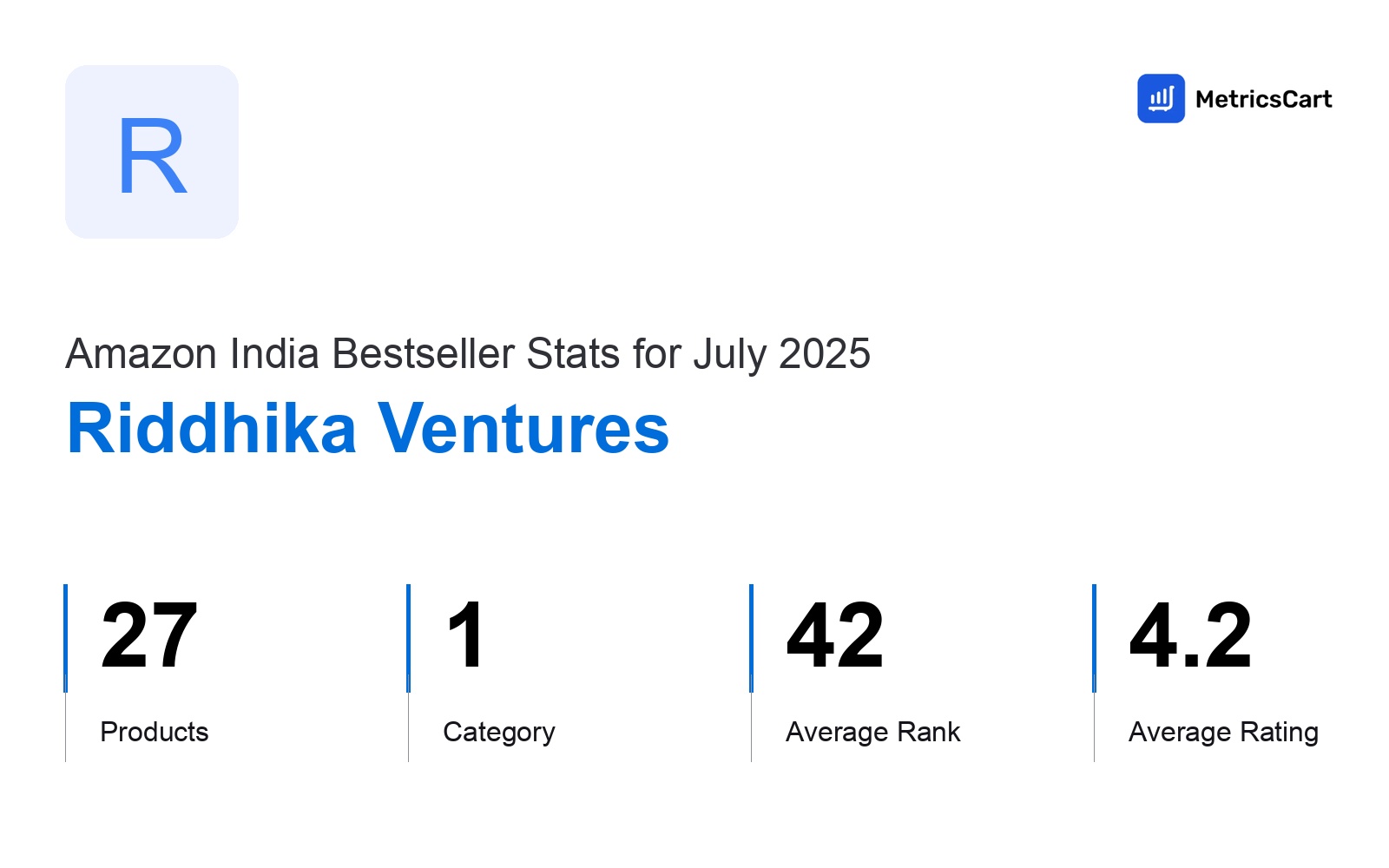1389x868 pixels.
Task: Select the Riddhika Ventures title
Action: (x=368, y=428)
